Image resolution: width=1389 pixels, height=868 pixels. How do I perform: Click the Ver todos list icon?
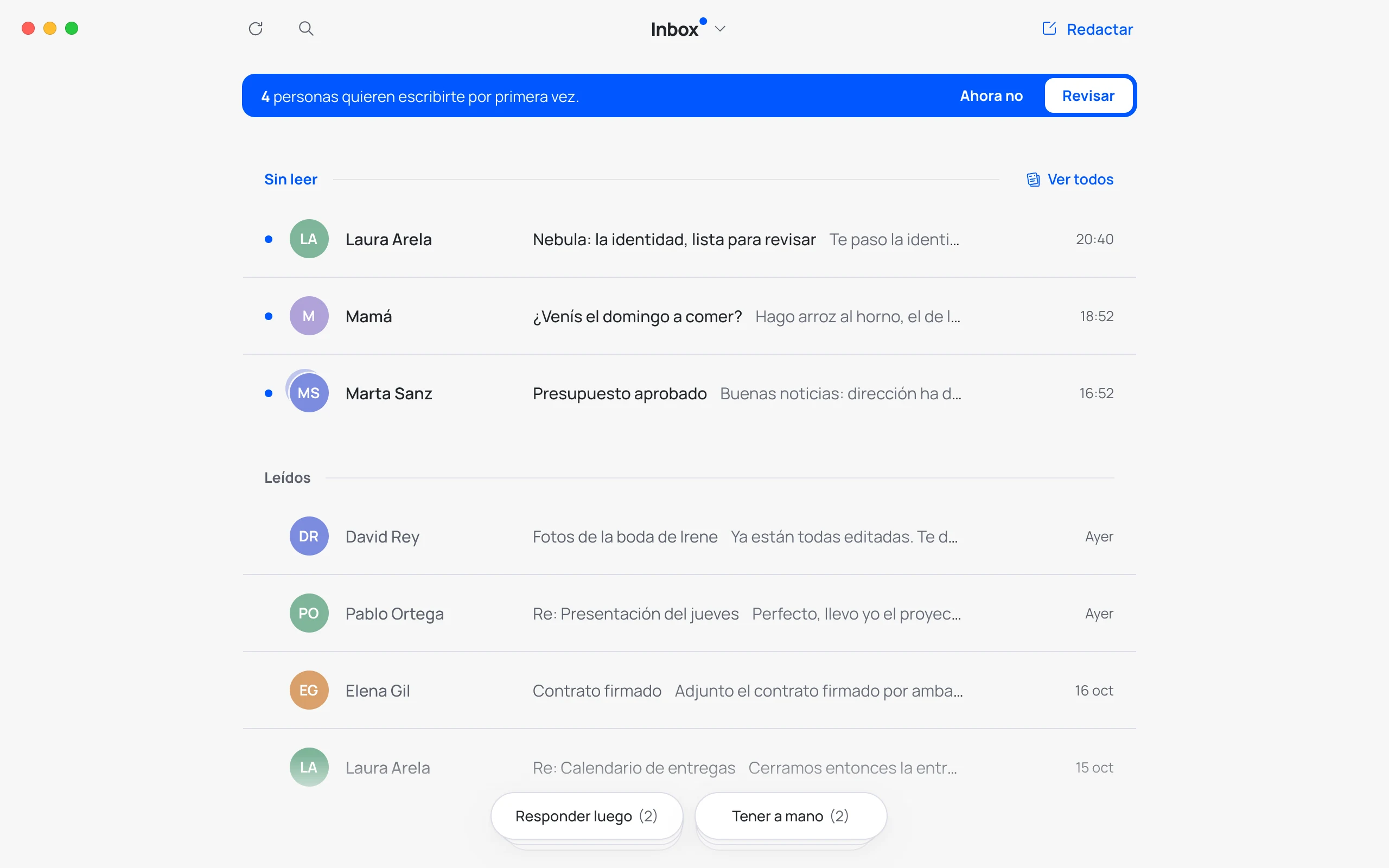pyautogui.click(x=1033, y=180)
